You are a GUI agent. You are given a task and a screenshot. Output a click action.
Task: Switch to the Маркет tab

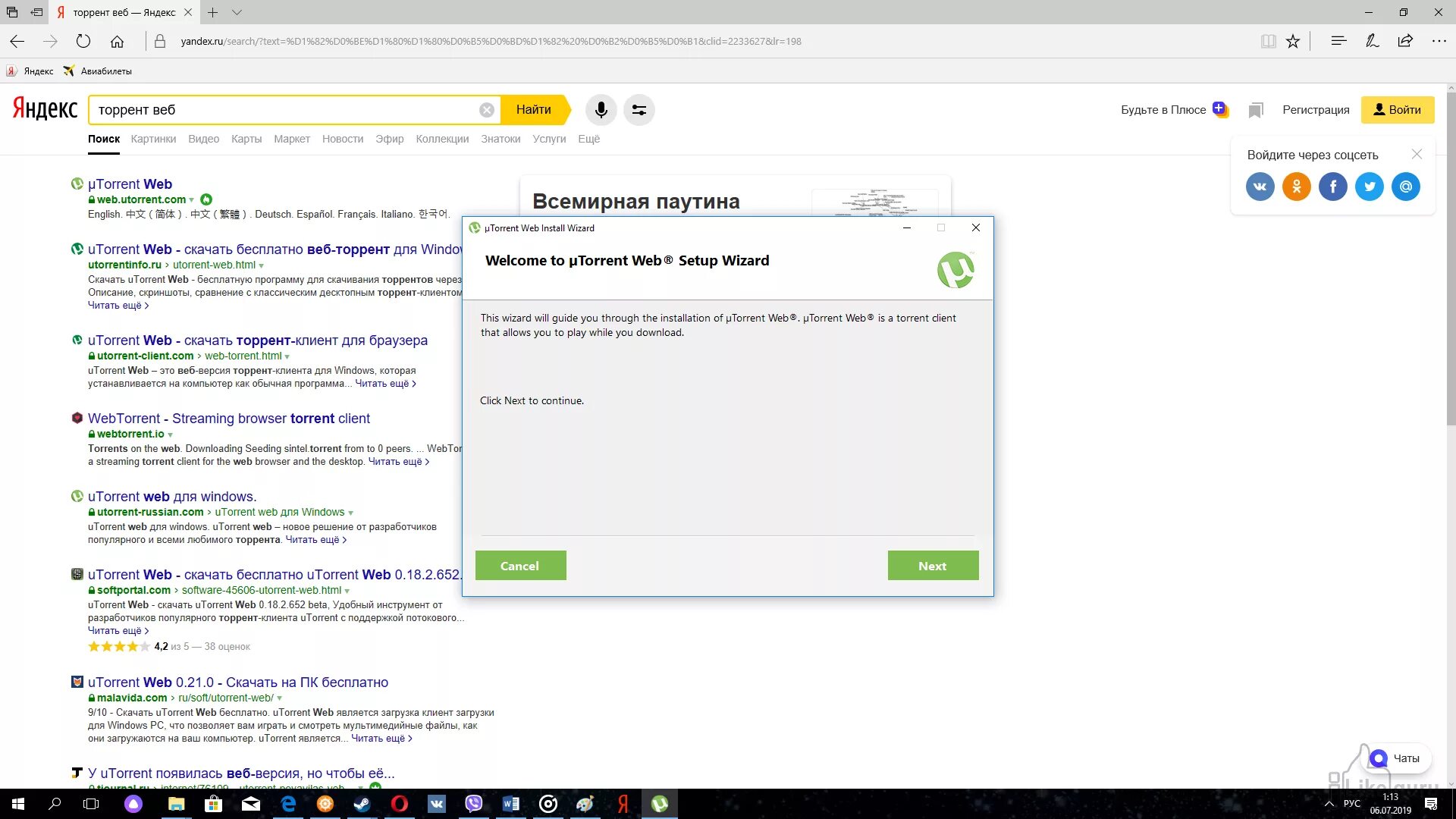click(x=292, y=139)
